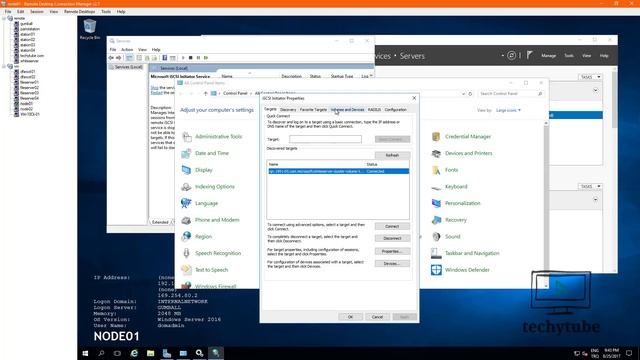Click the Server Manager notifications flag
The image size is (640, 360).
[529, 55]
